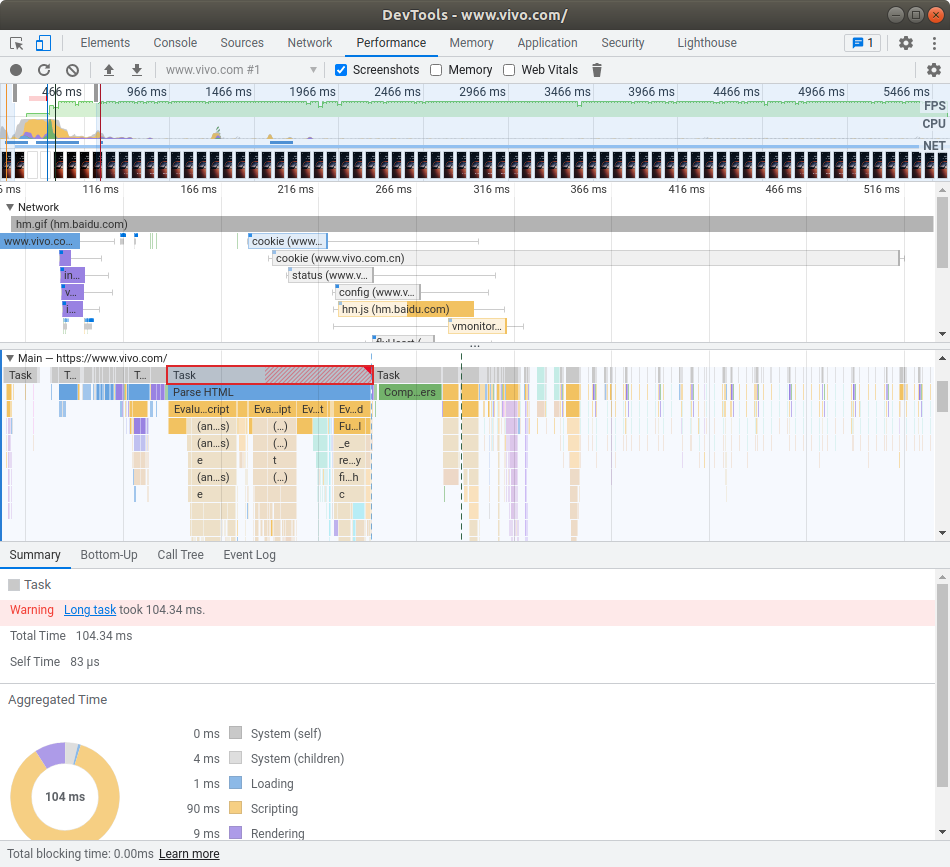Click the Save profile download icon
The width and height of the screenshot is (950, 867).
point(137,70)
